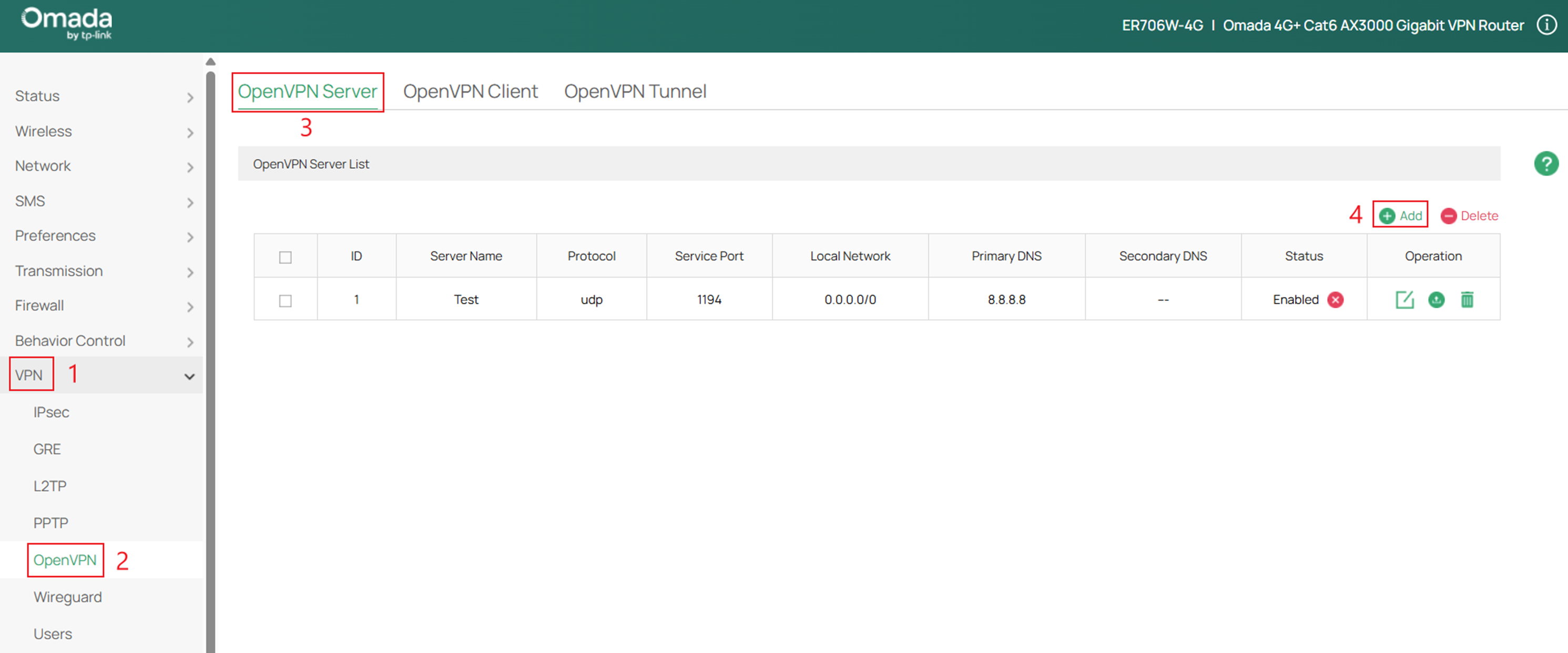This screenshot has width=1568, height=653.
Task: Disable the Enabled status of Test server
Action: point(1335,299)
